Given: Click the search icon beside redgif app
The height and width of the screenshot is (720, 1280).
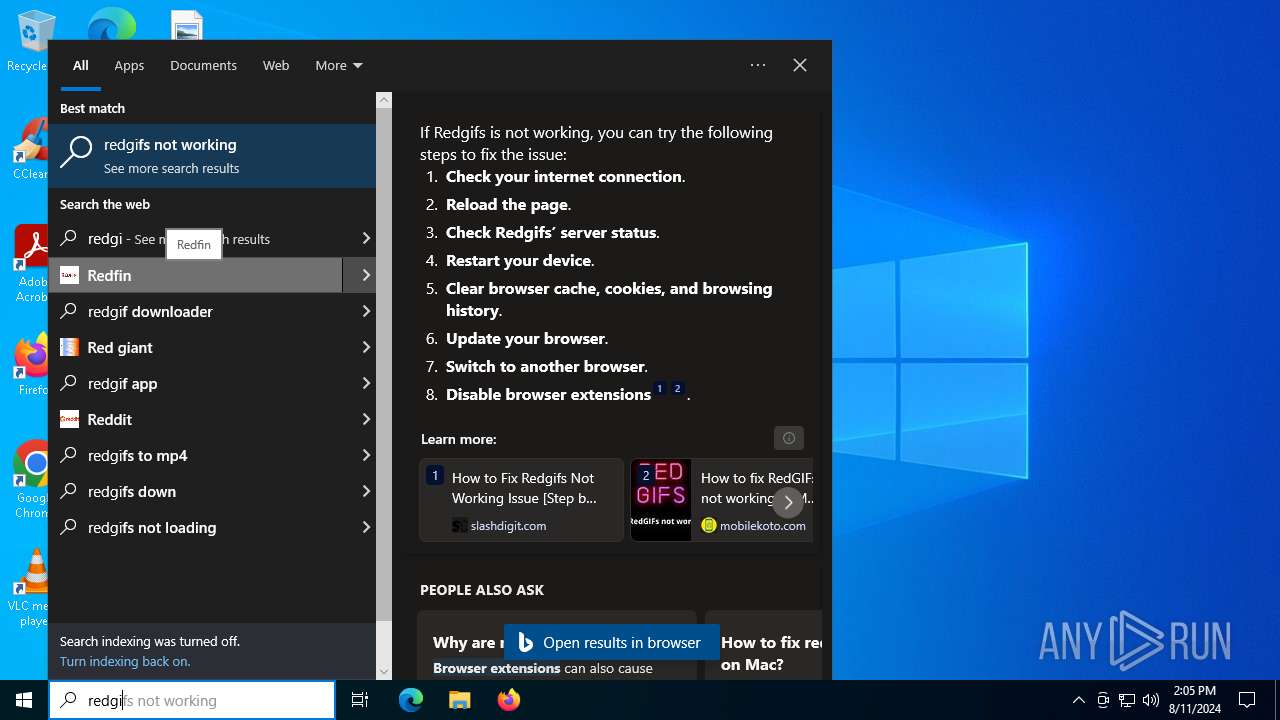Looking at the screenshot, I should (69, 383).
